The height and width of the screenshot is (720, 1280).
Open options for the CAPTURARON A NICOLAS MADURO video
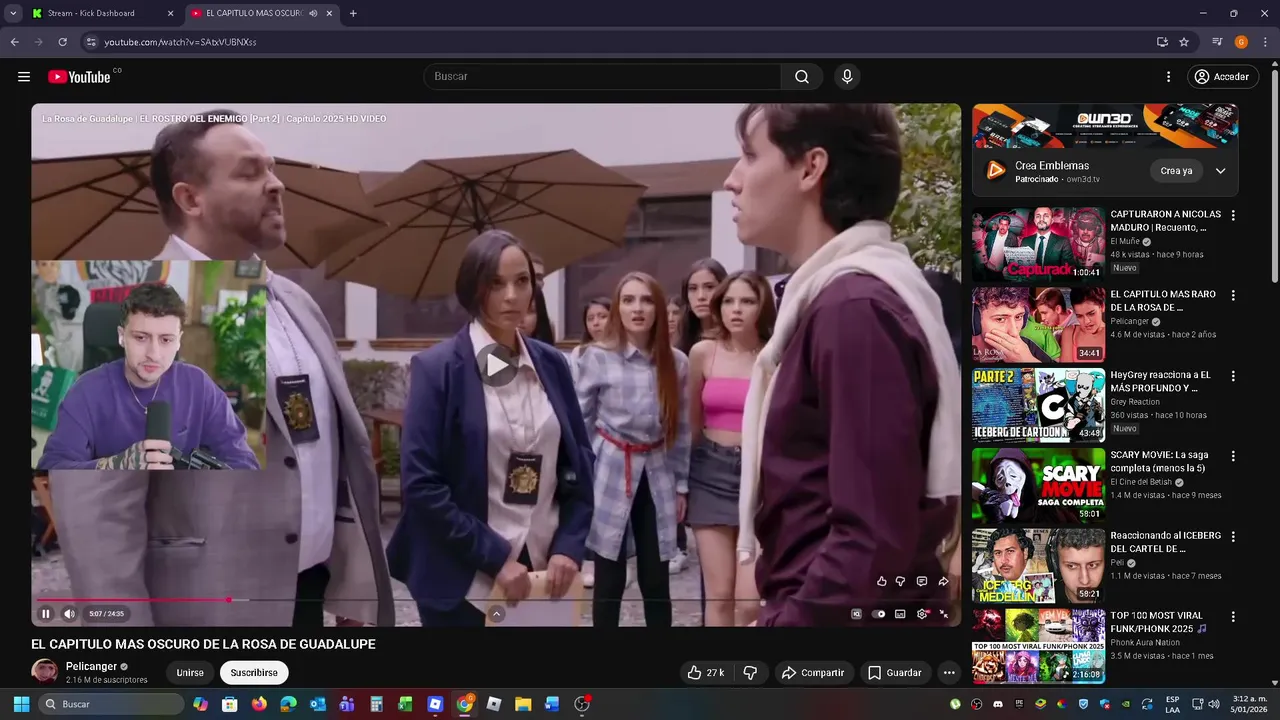[x=1233, y=216]
